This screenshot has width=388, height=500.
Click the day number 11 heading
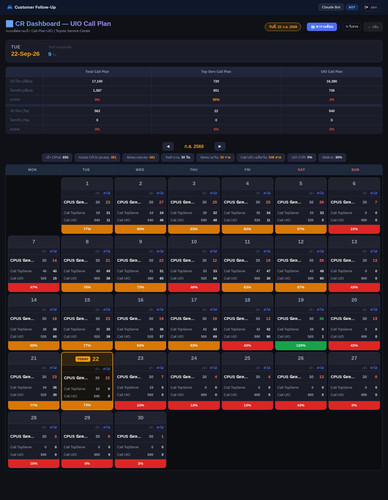pyautogui.click(x=247, y=242)
